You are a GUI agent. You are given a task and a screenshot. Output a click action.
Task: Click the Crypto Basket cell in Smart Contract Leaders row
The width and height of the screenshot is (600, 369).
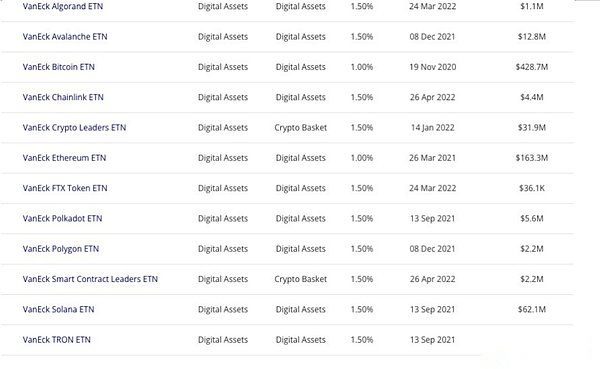pos(300,279)
